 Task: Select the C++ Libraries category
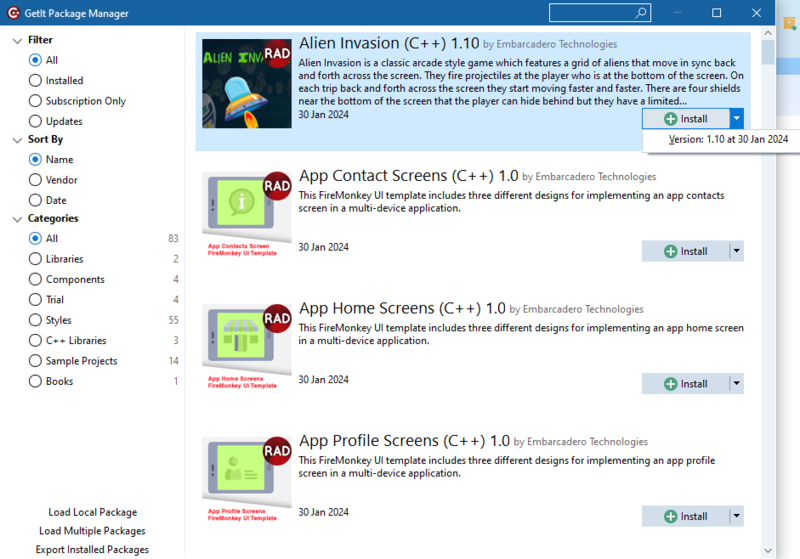click(x=35, y=341)
